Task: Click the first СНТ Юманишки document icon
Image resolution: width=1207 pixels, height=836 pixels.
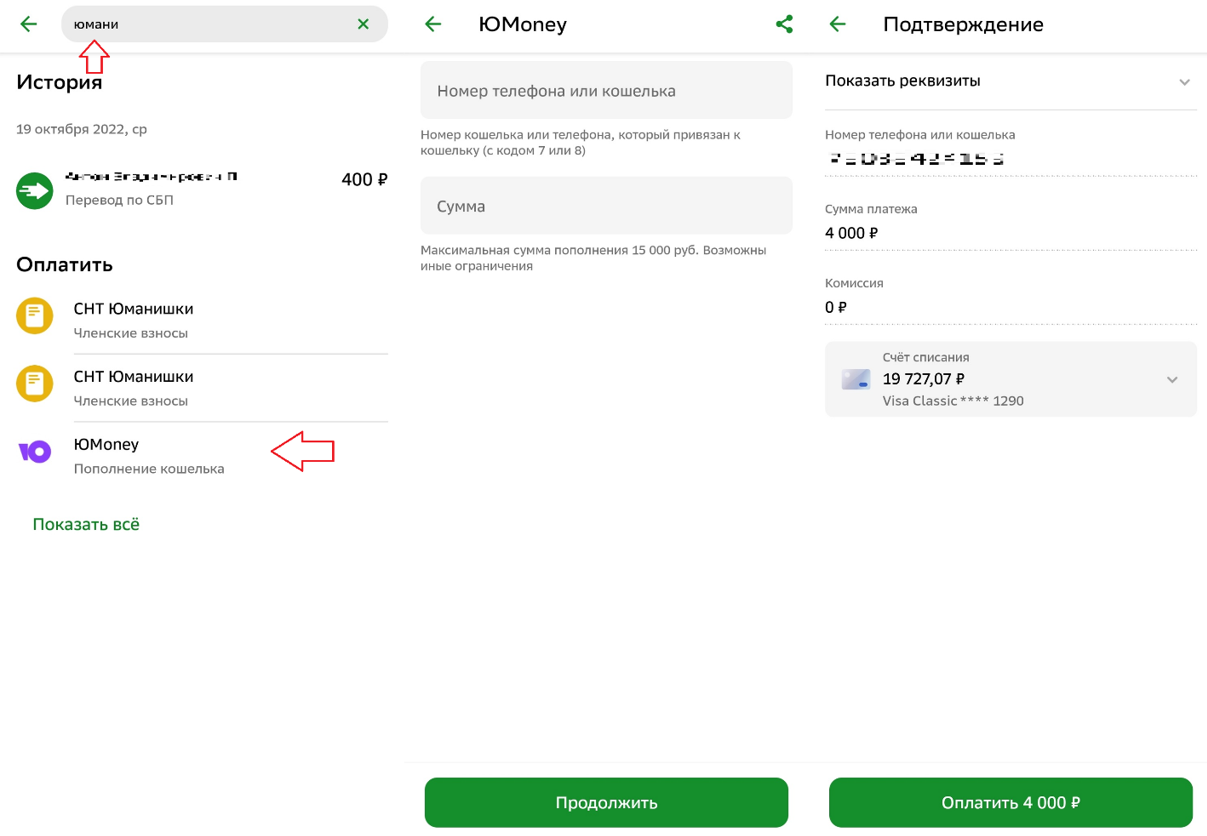Action: [35, 316]
